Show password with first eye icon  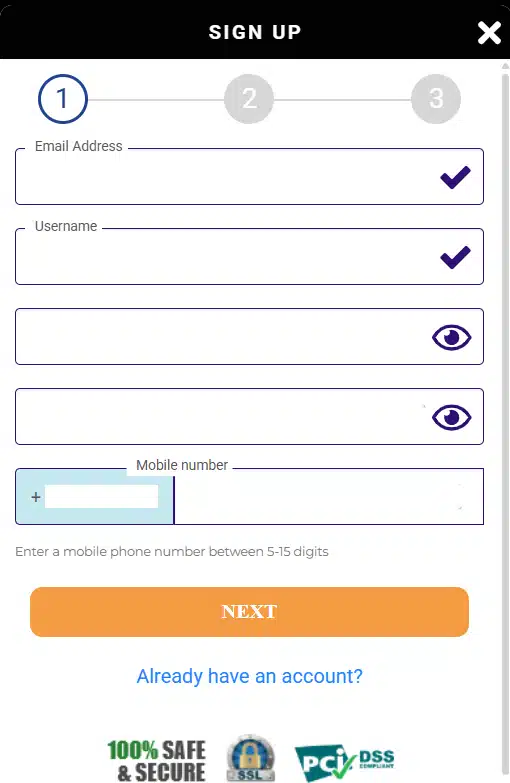451,338
